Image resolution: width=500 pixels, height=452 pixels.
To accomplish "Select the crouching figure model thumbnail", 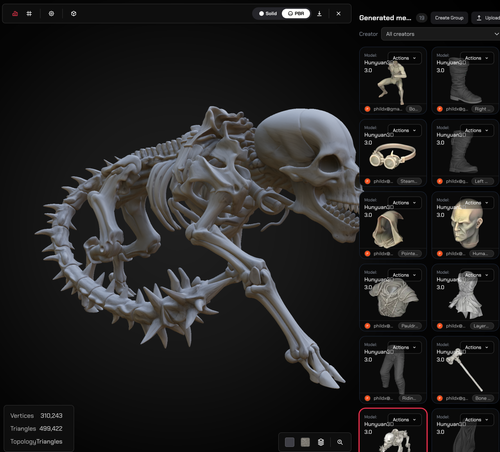I will 393,83.
